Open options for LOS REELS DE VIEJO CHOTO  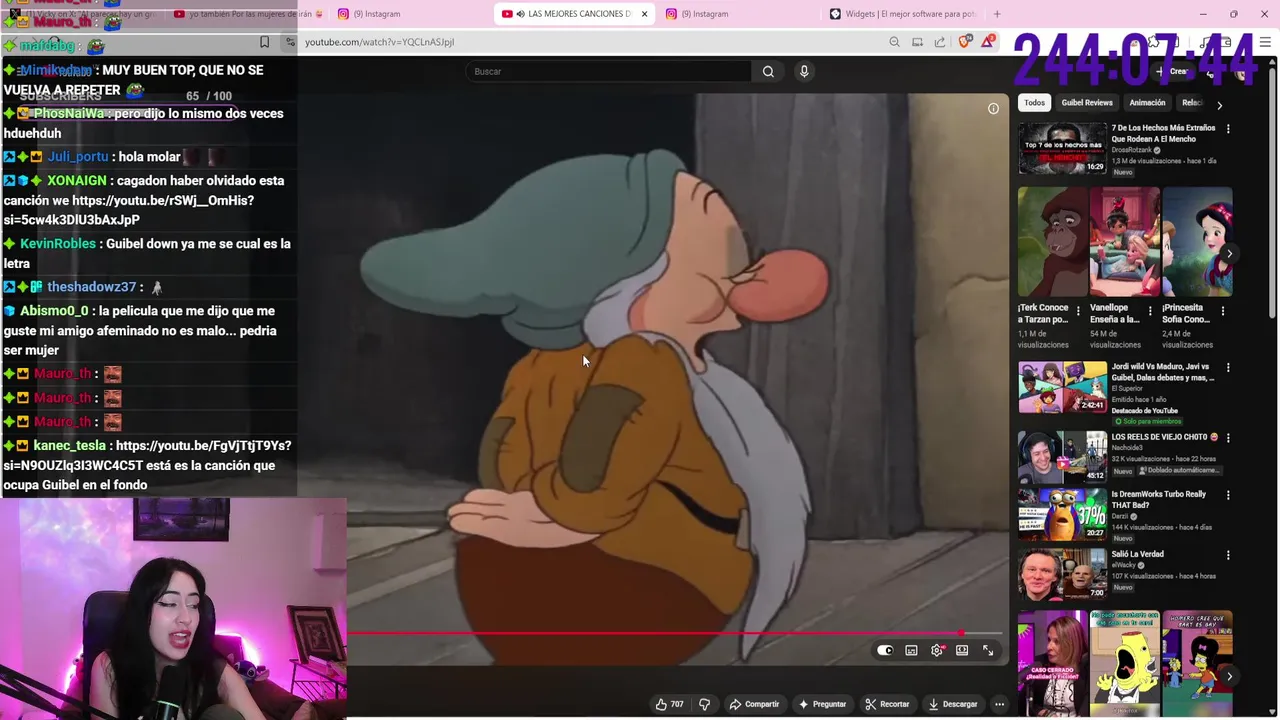[x=1228, y=438]
